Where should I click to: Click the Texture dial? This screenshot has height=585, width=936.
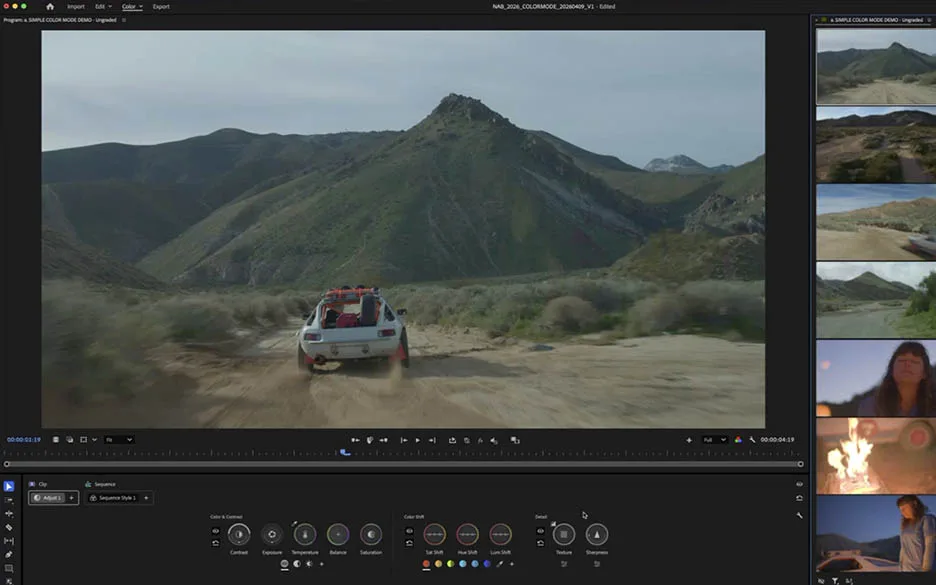point(564,534)
